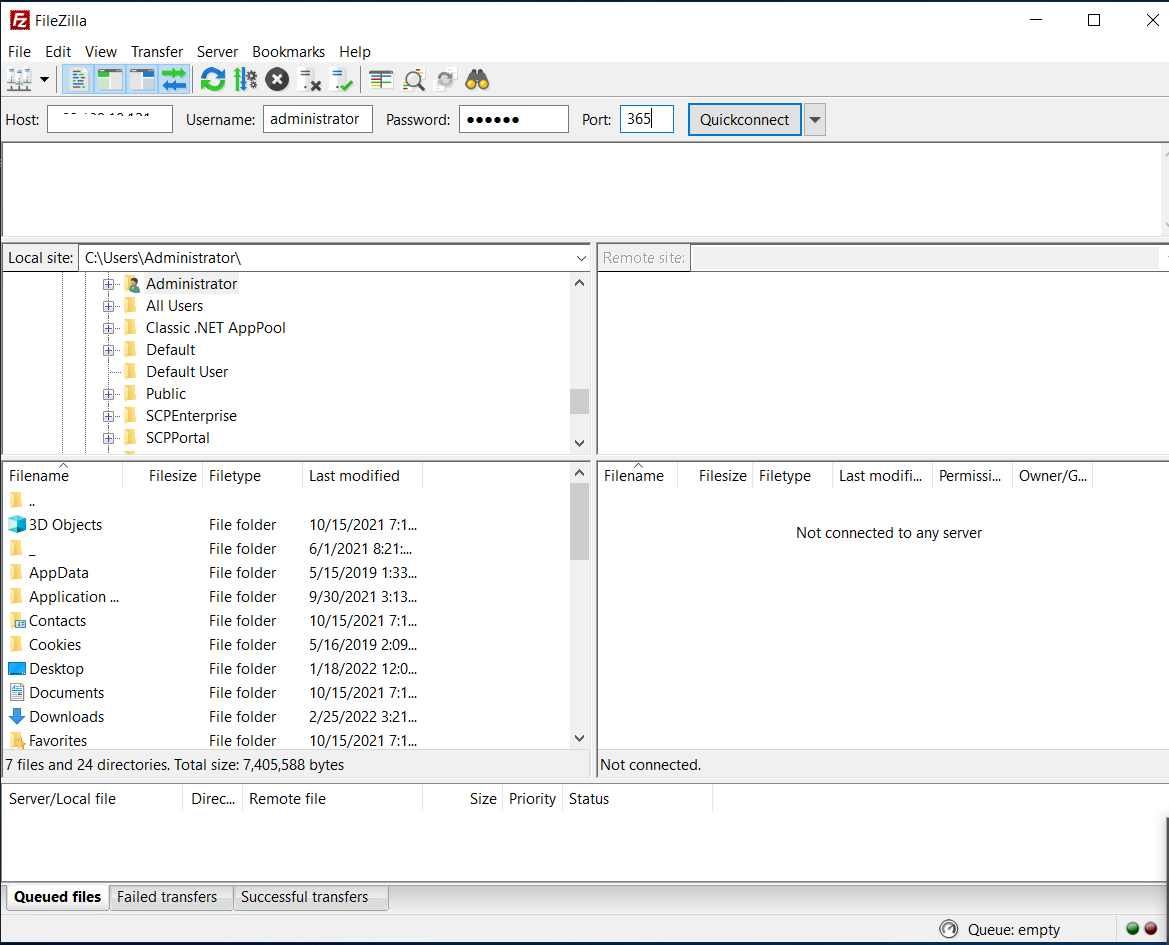Toggle local directory tree display
Viewport: 1169px width, 945px height.
110,79
